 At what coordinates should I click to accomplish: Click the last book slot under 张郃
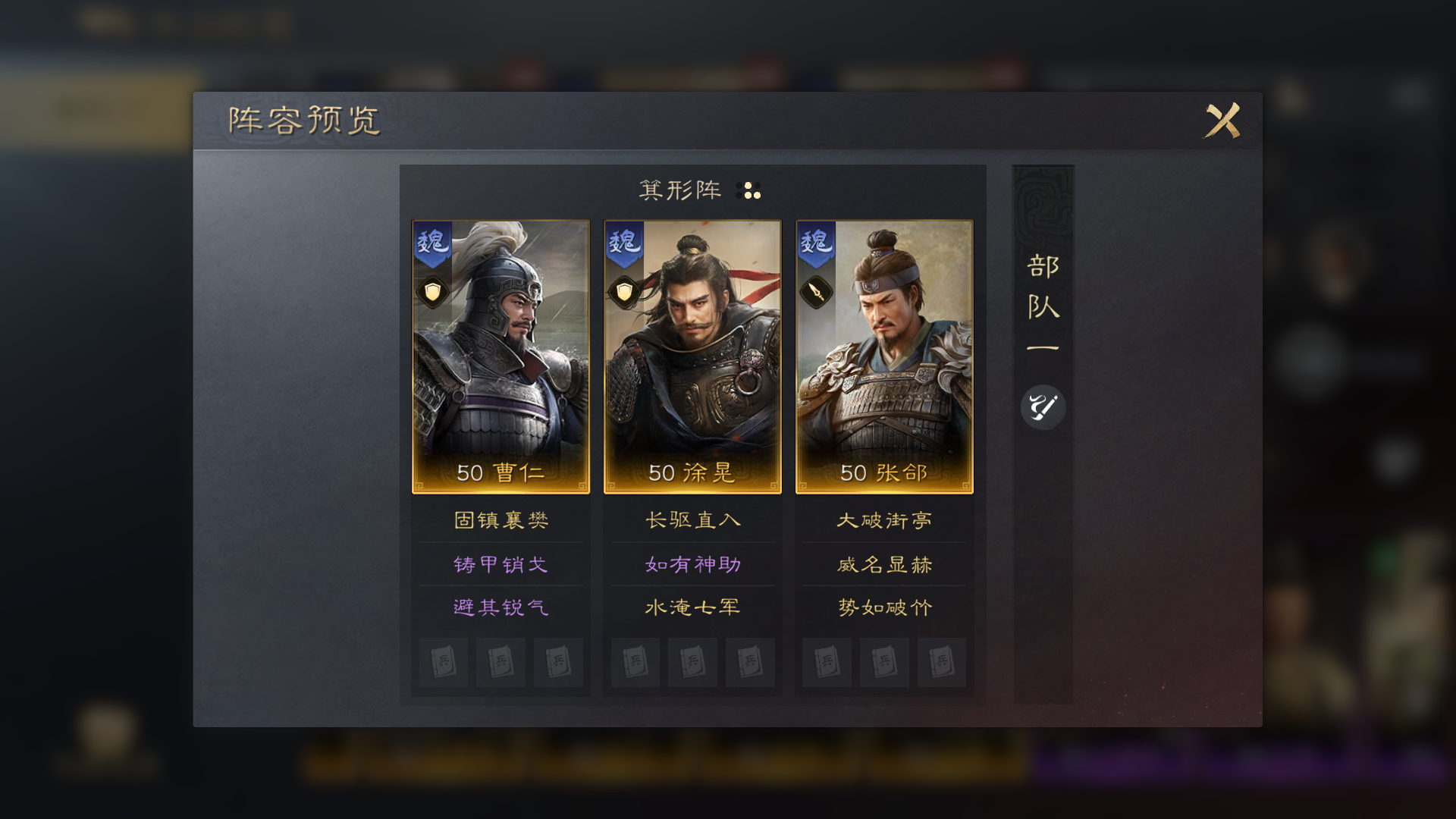pos(941,662)
